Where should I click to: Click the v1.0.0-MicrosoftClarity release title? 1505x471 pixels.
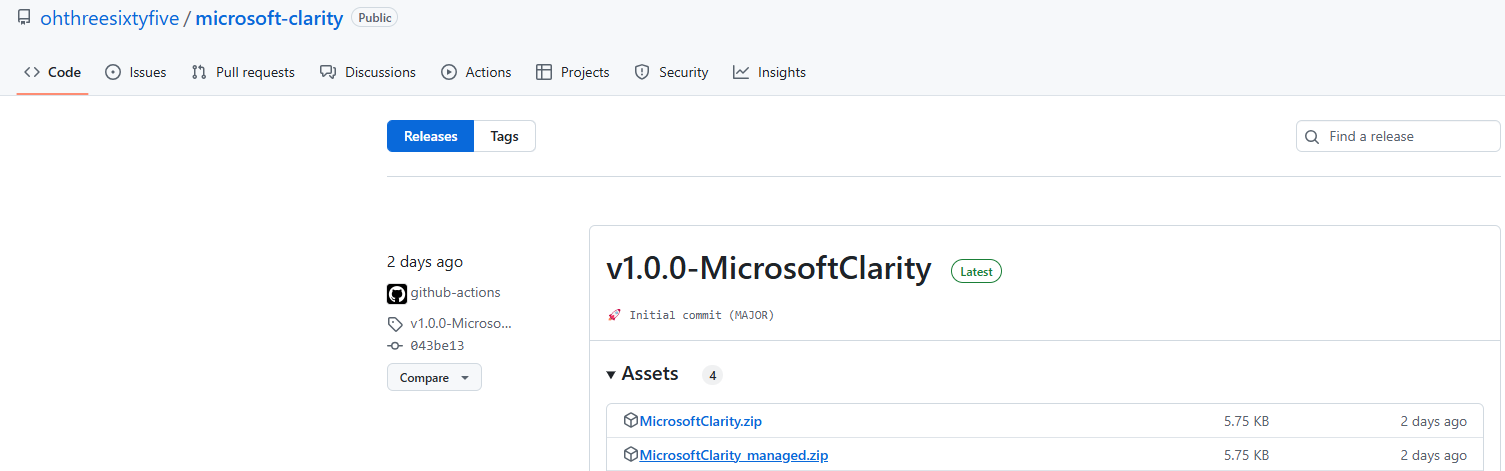coord(768,269)
